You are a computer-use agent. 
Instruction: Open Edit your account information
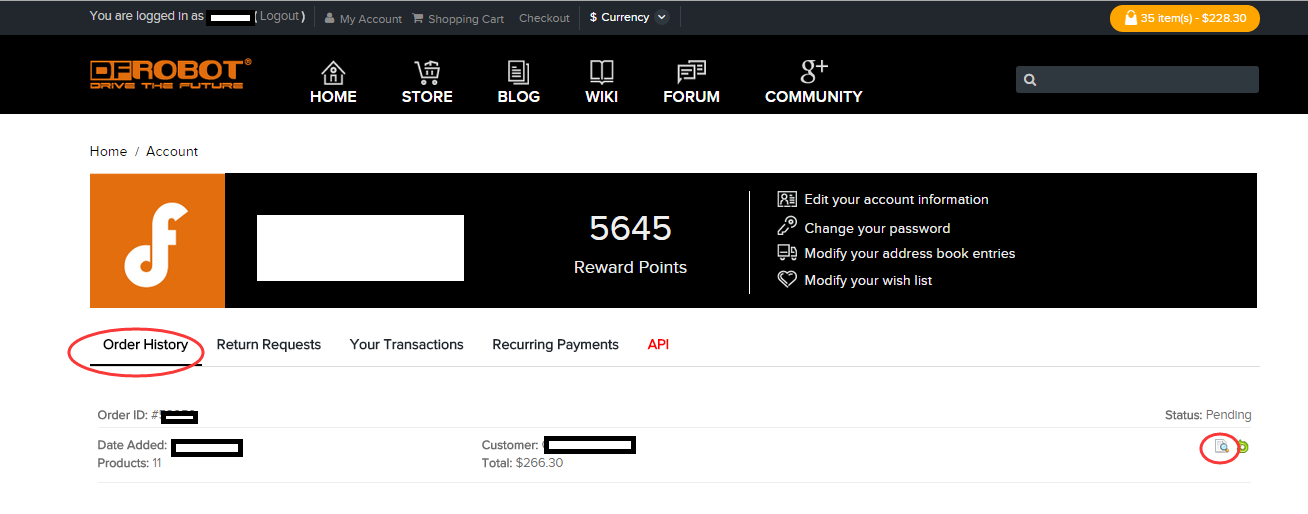click(x=883, y=199)
